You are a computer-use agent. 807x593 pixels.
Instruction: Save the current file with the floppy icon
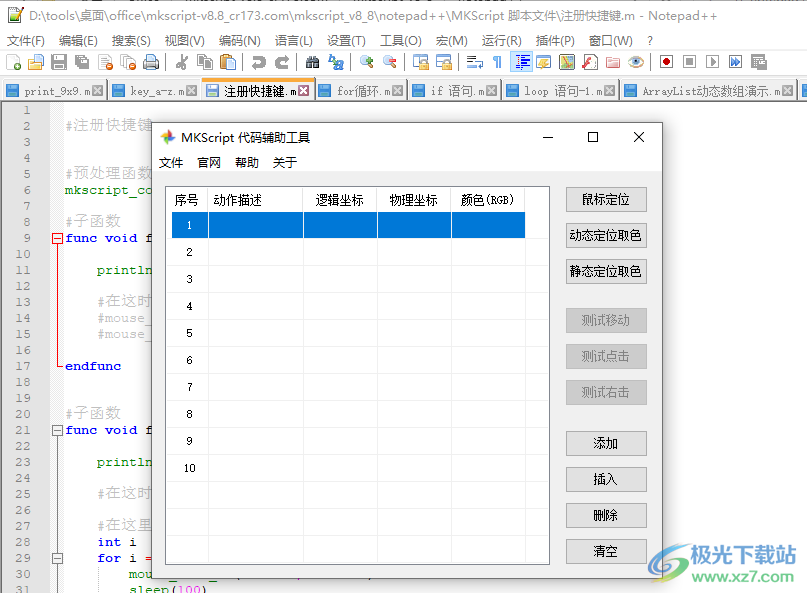tap(59, 62)
